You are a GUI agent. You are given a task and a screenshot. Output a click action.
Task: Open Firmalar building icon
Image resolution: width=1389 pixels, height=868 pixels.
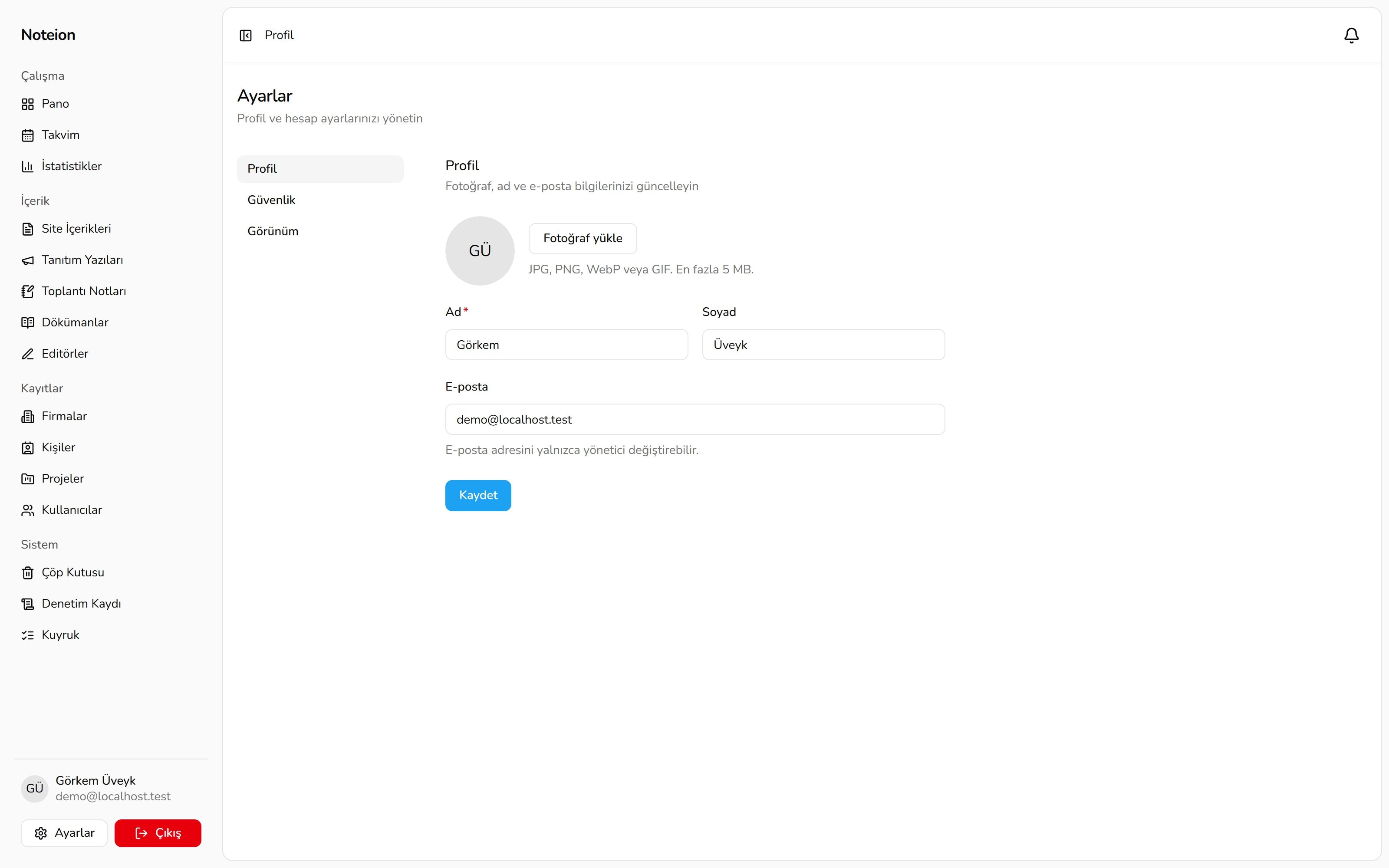pyautogui.click(x=27, y=417)
